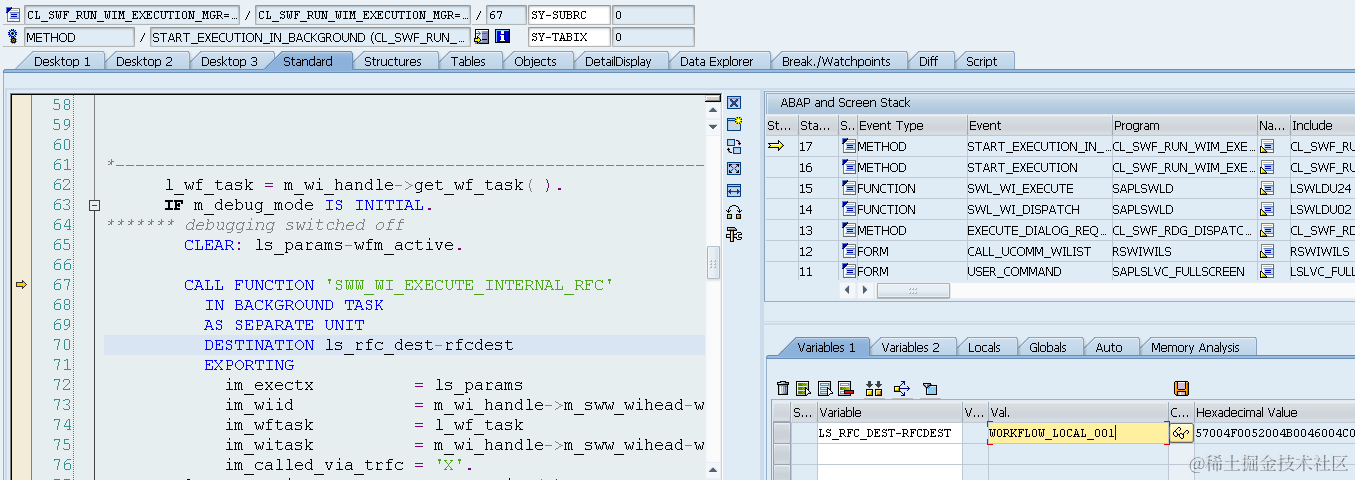The height and width of the screenshot is (480, 1355).
Task: Click the stack table horizontal scroll right arrow
Action: [x=866, y=290]
